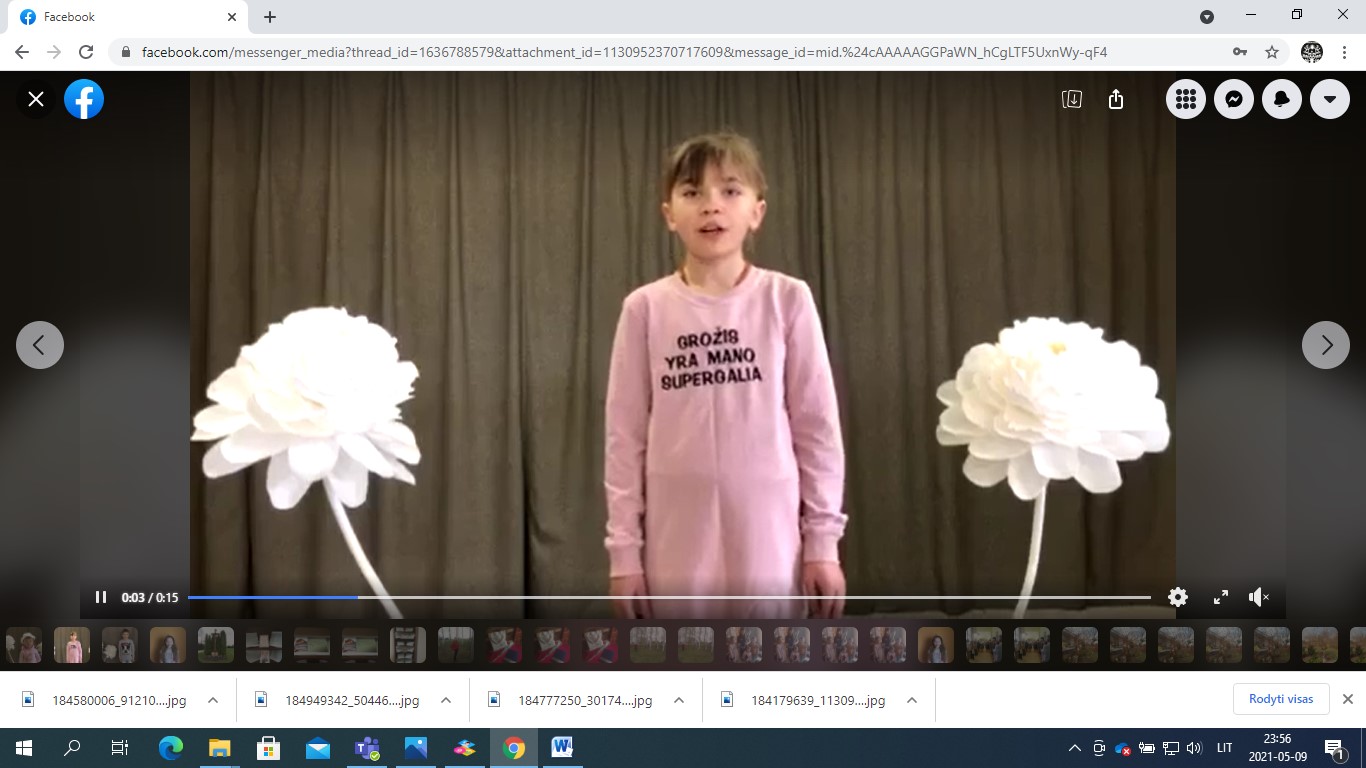
Task: Bookmark this page with the star
Action: [1272, 52]
